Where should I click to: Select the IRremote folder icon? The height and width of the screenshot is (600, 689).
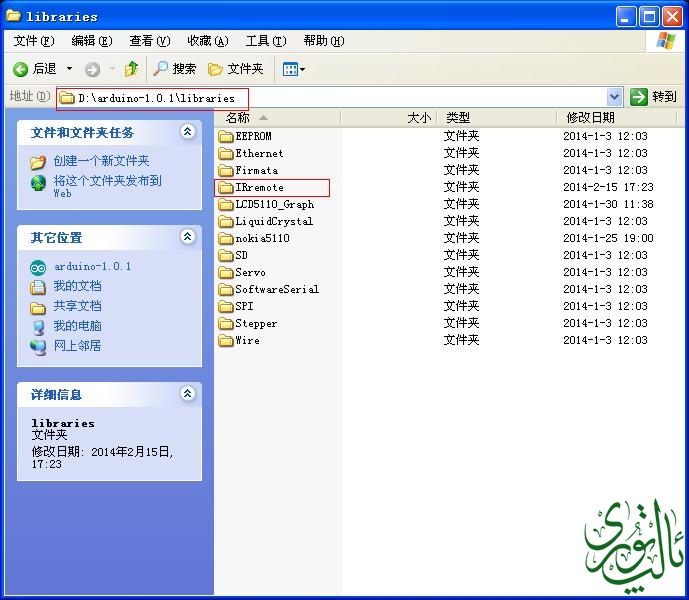pos(226,187)
